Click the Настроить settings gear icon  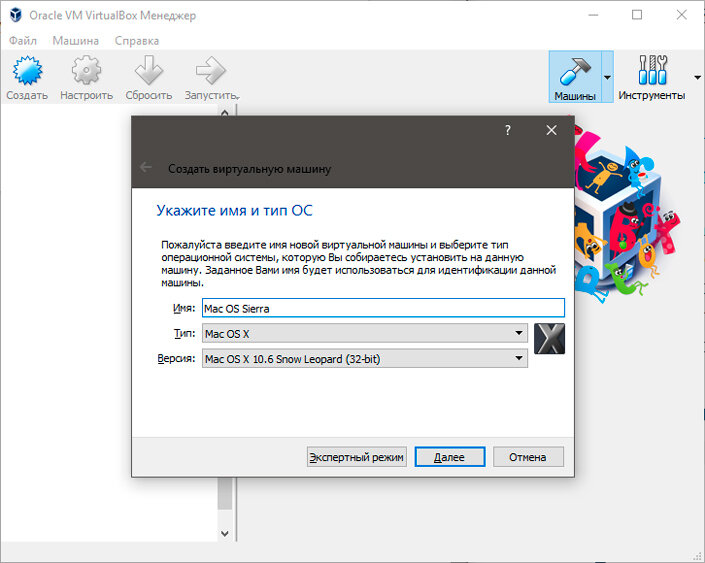tap(86, 70)
